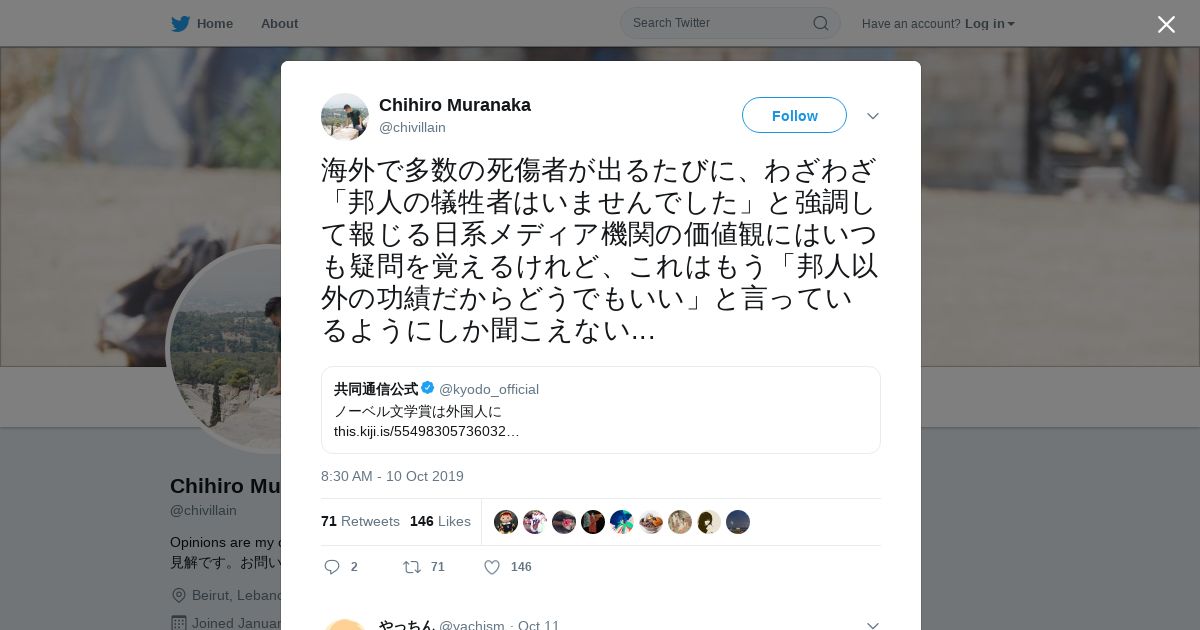Click the verified badge next to 共同通信公式
1200x630 pixels.
click(428, 388)
